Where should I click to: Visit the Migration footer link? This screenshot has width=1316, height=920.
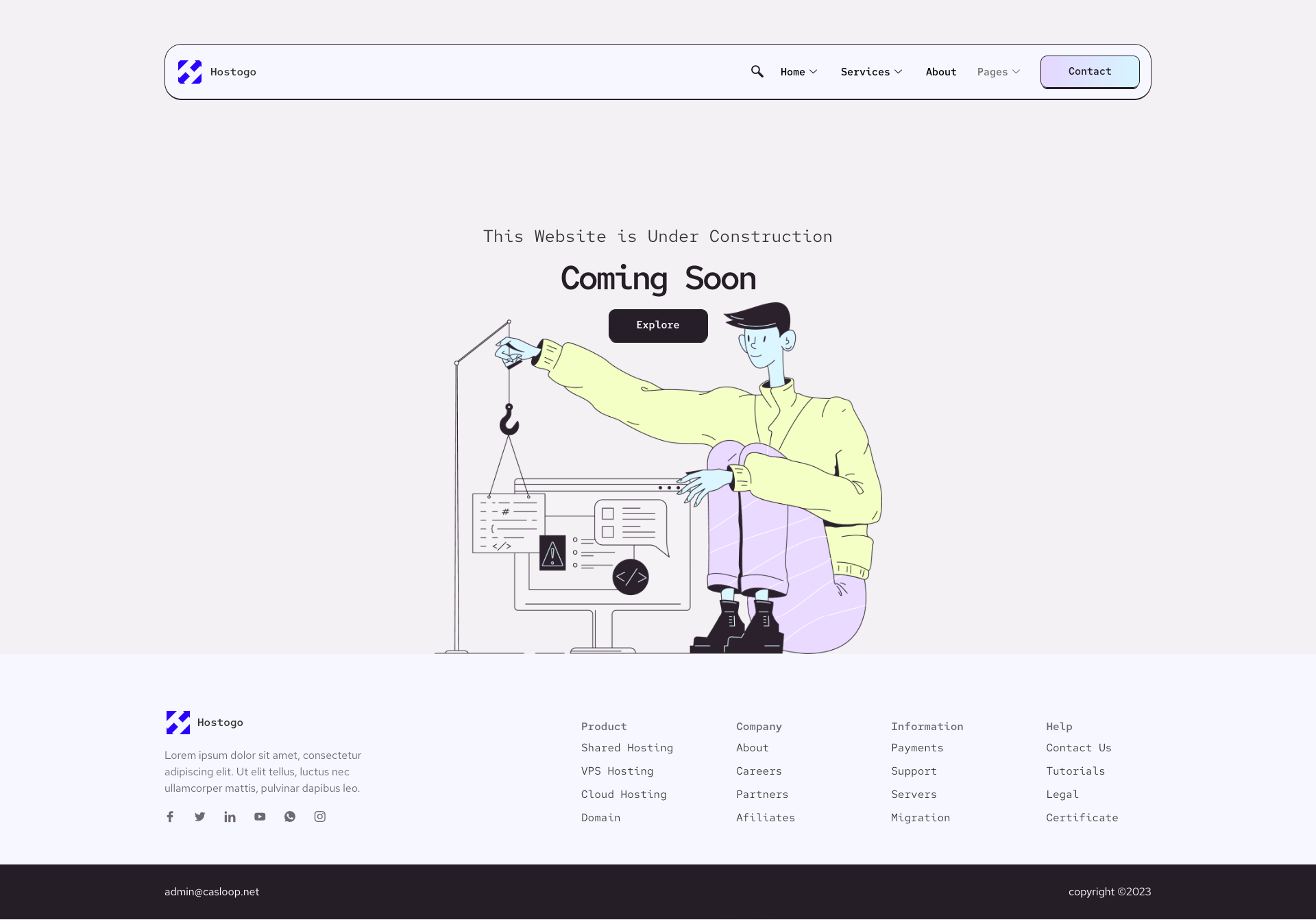(920, 818)
